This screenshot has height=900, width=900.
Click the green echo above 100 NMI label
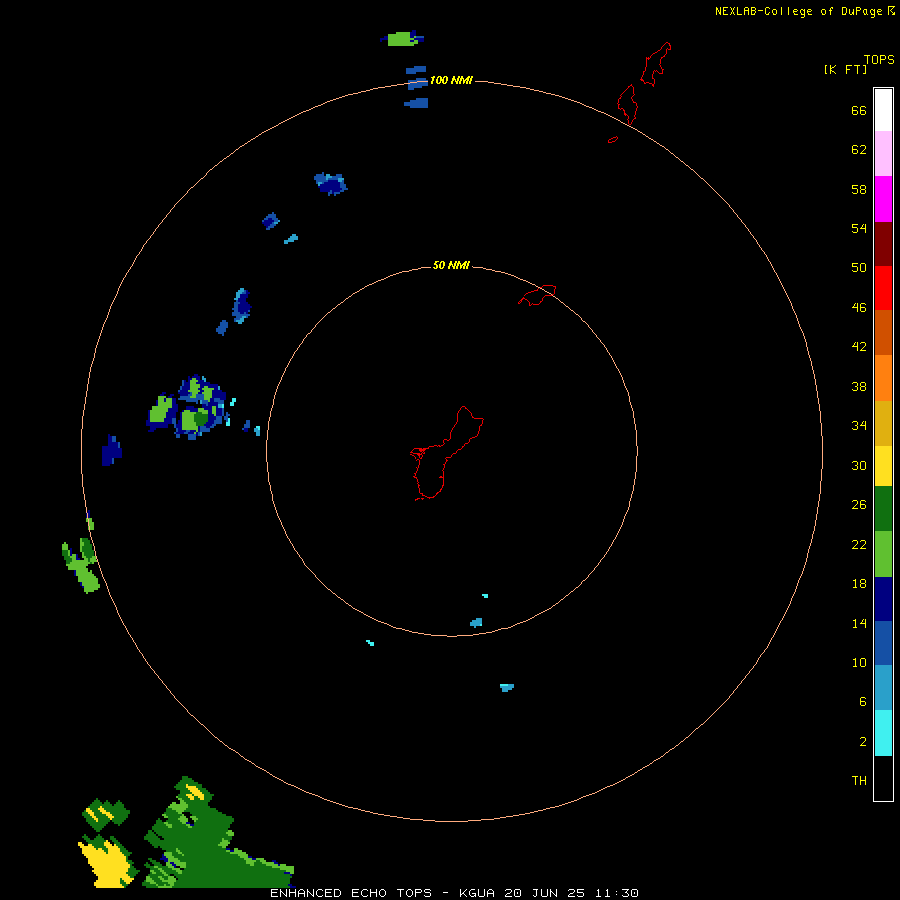(x=402, y=39)
